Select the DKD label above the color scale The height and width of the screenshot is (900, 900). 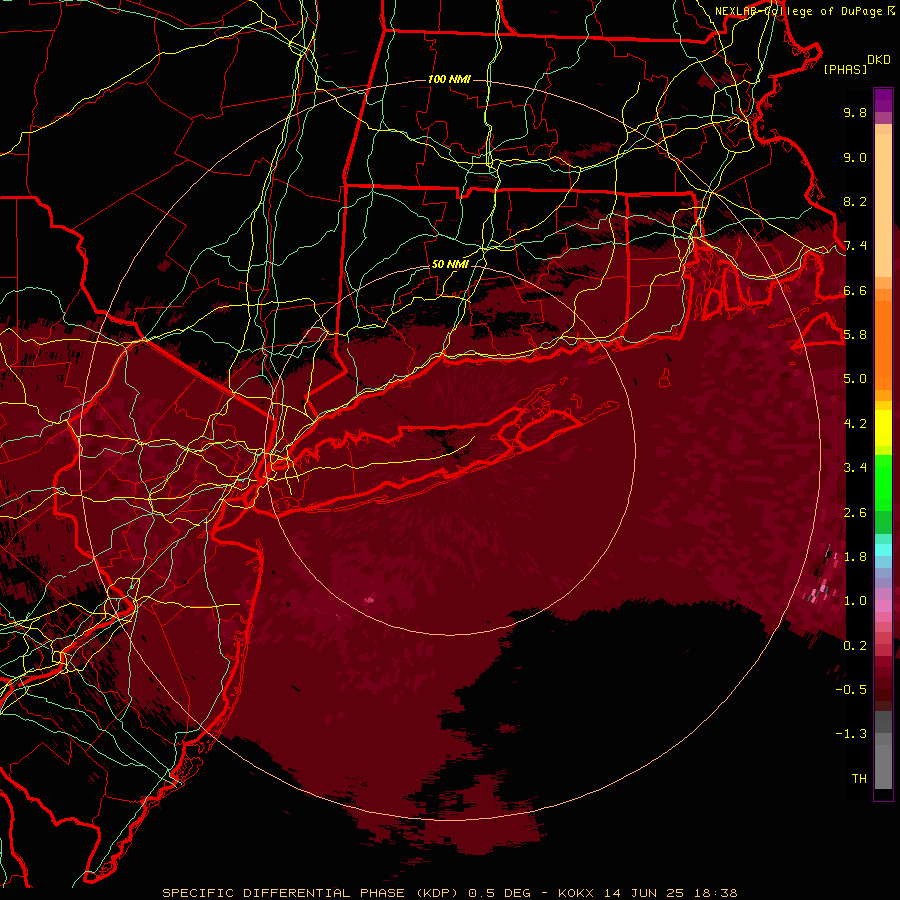tap(879, 60)
